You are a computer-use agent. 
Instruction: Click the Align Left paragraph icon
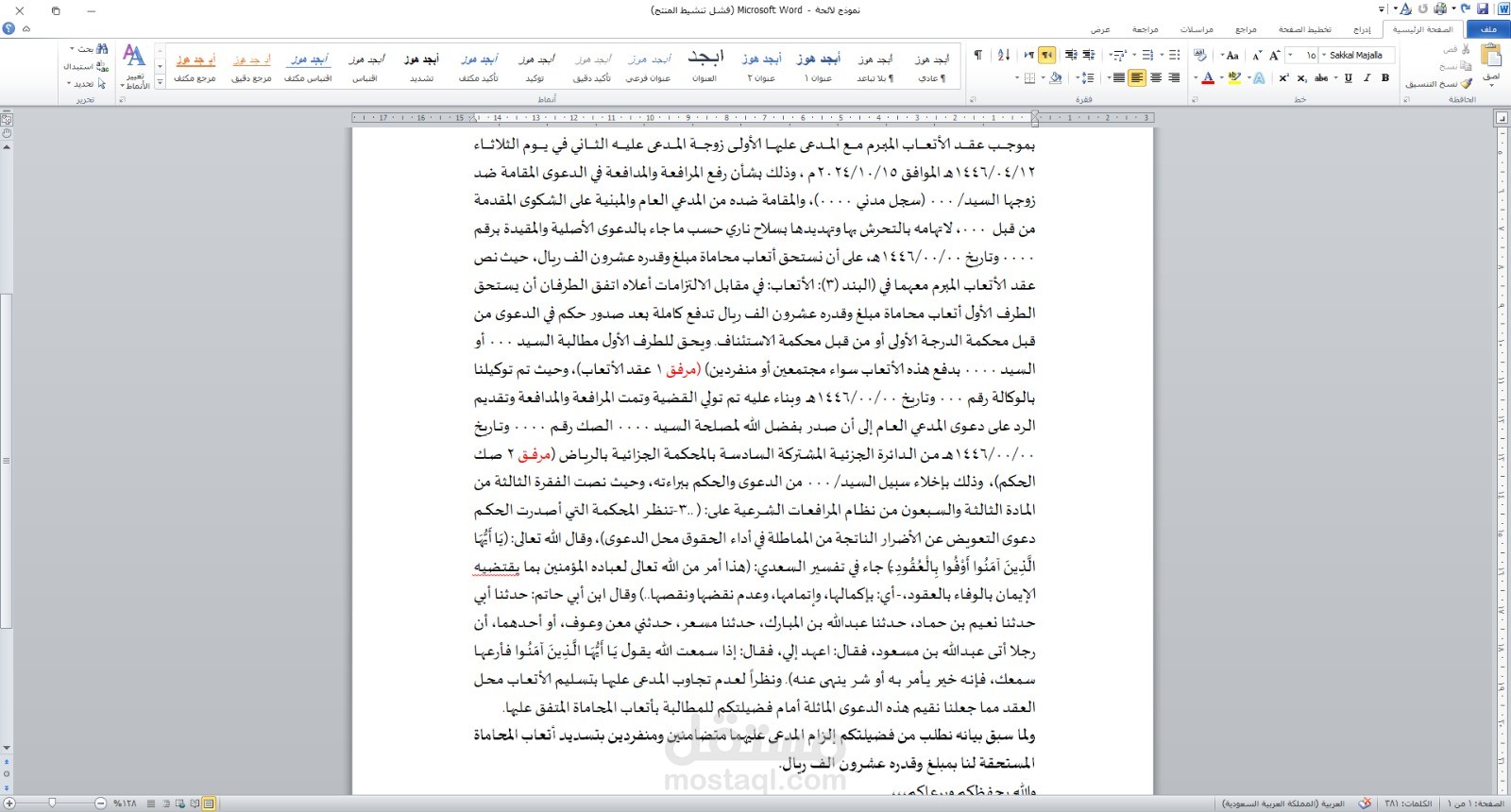pos(1137,77)
